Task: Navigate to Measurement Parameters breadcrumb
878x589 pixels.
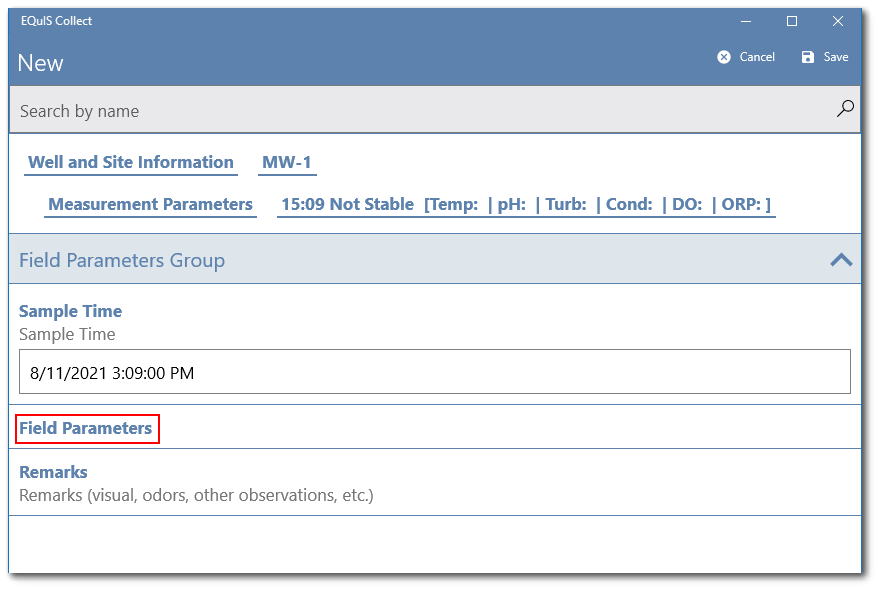Action: click(x=150, y=204)
